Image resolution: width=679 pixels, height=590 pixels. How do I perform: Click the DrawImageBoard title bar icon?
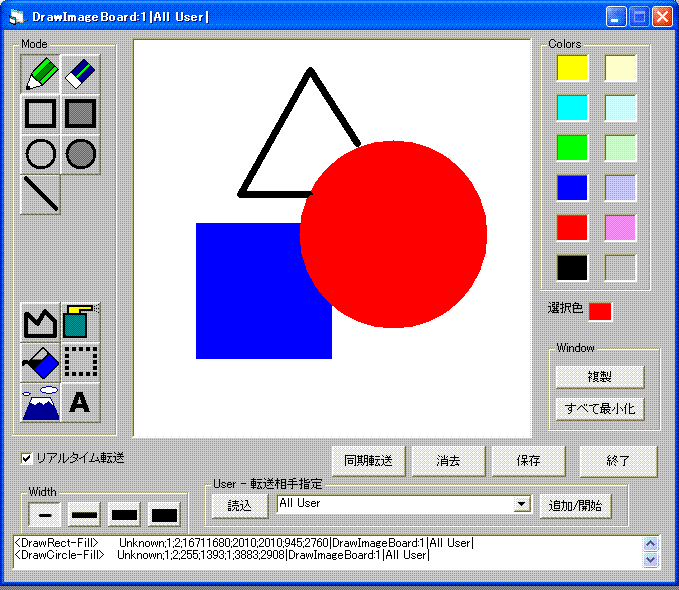17,16
